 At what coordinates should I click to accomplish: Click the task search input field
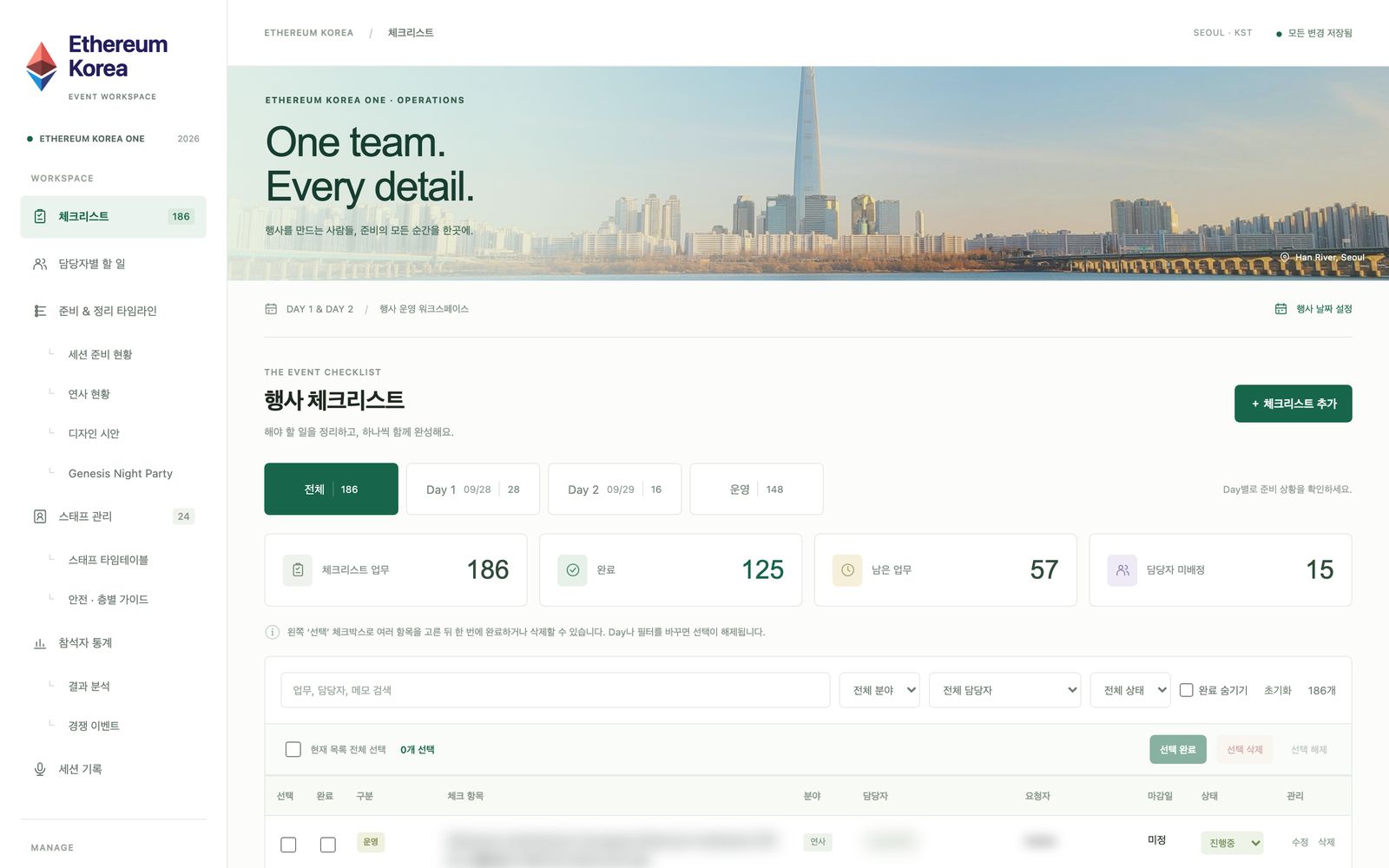tap(555, 690)
